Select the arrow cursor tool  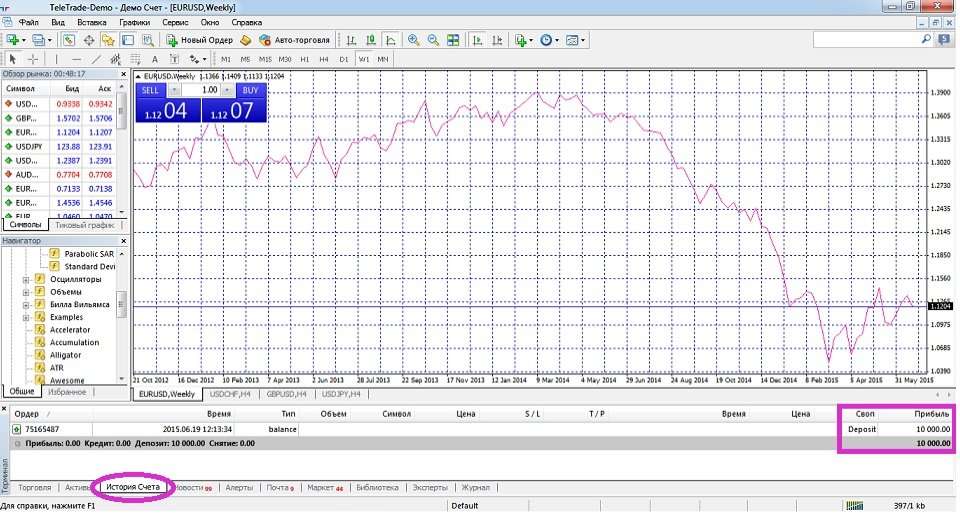click(x=13, y=59)
